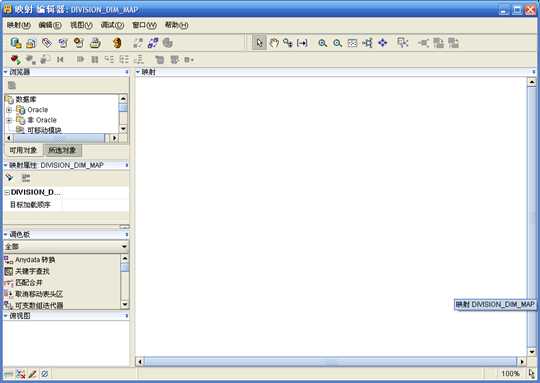Select the hand pan tool
Viewport: 540px width, 383px height.
coord(274,43)
